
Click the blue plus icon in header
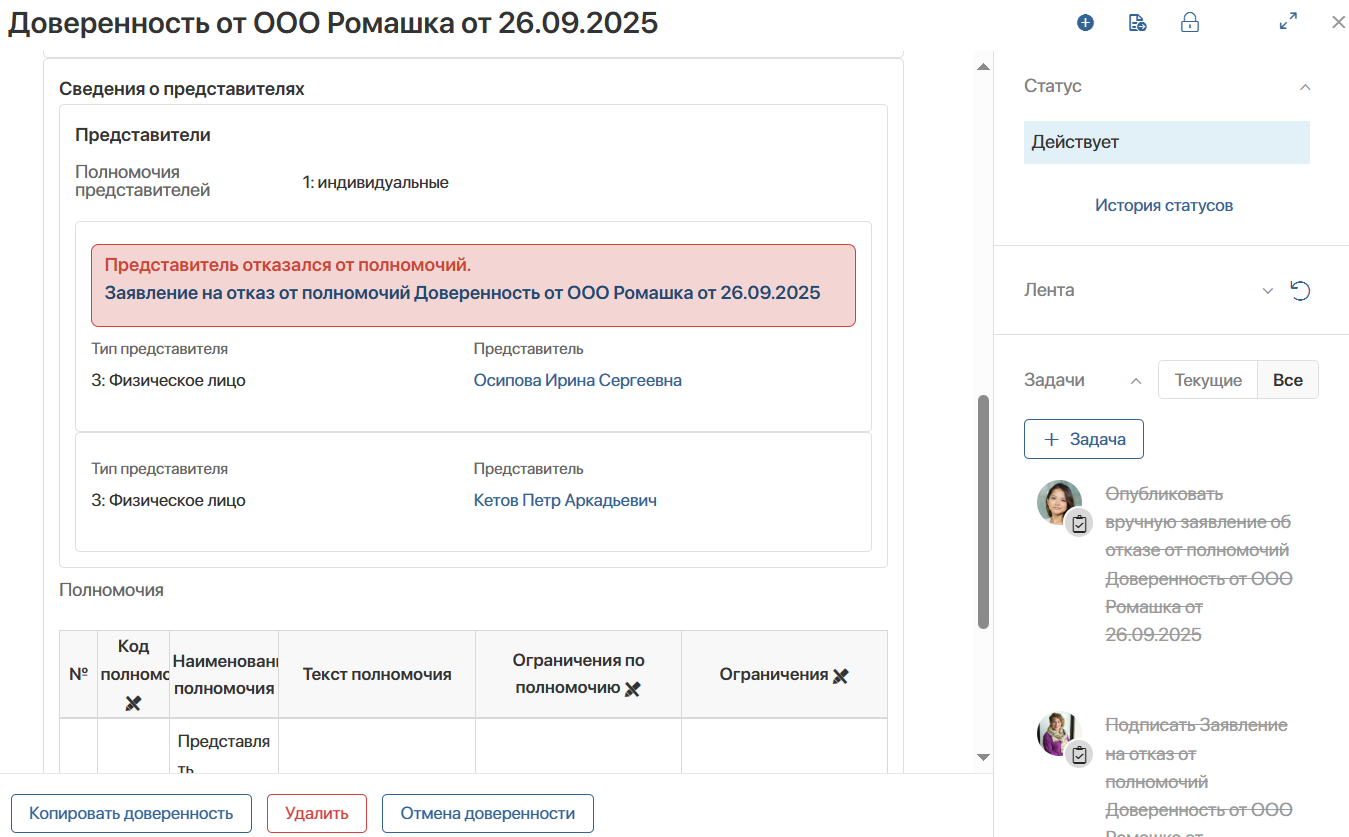click(x=1085, y=23)
